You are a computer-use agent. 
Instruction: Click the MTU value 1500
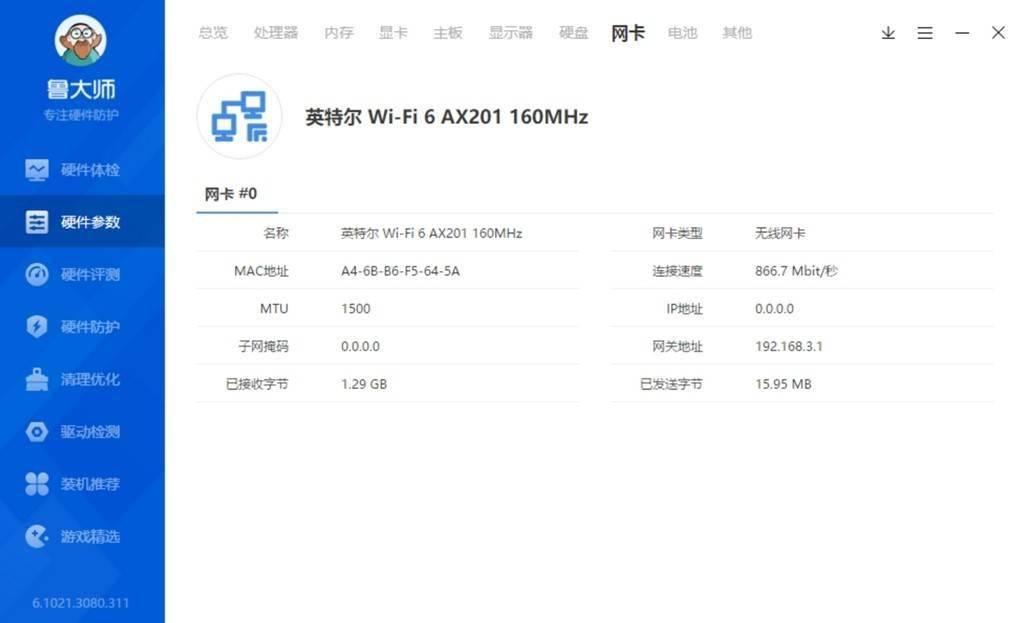(x=356, y=309)
